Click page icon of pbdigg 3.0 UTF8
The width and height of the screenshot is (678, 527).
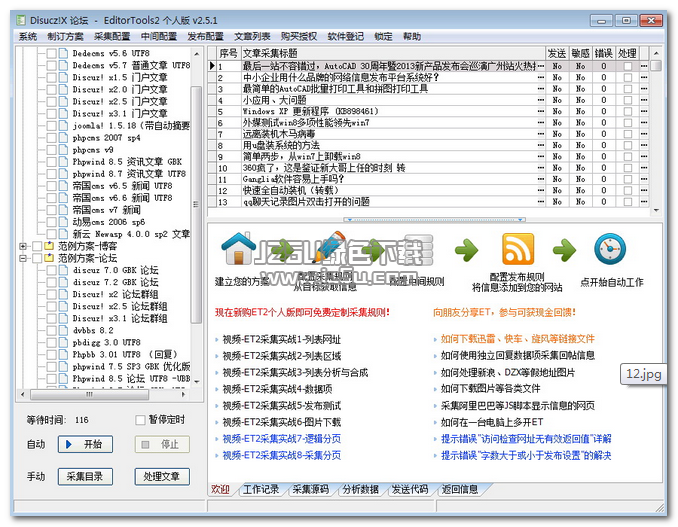click(x=64, y=342)
